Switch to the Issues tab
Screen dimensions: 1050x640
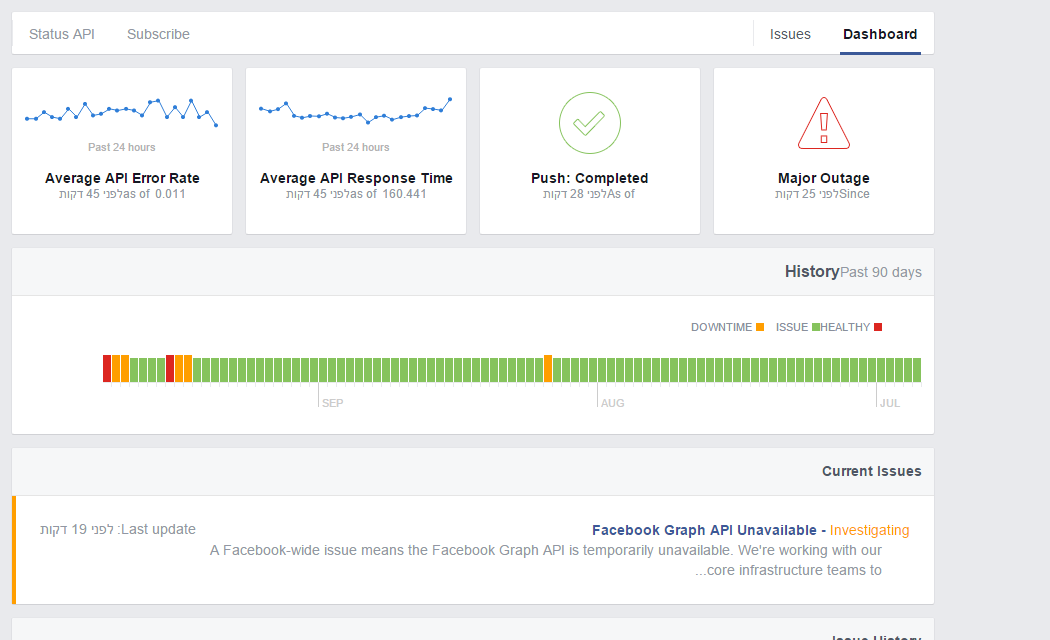click(x=790, y=34)
